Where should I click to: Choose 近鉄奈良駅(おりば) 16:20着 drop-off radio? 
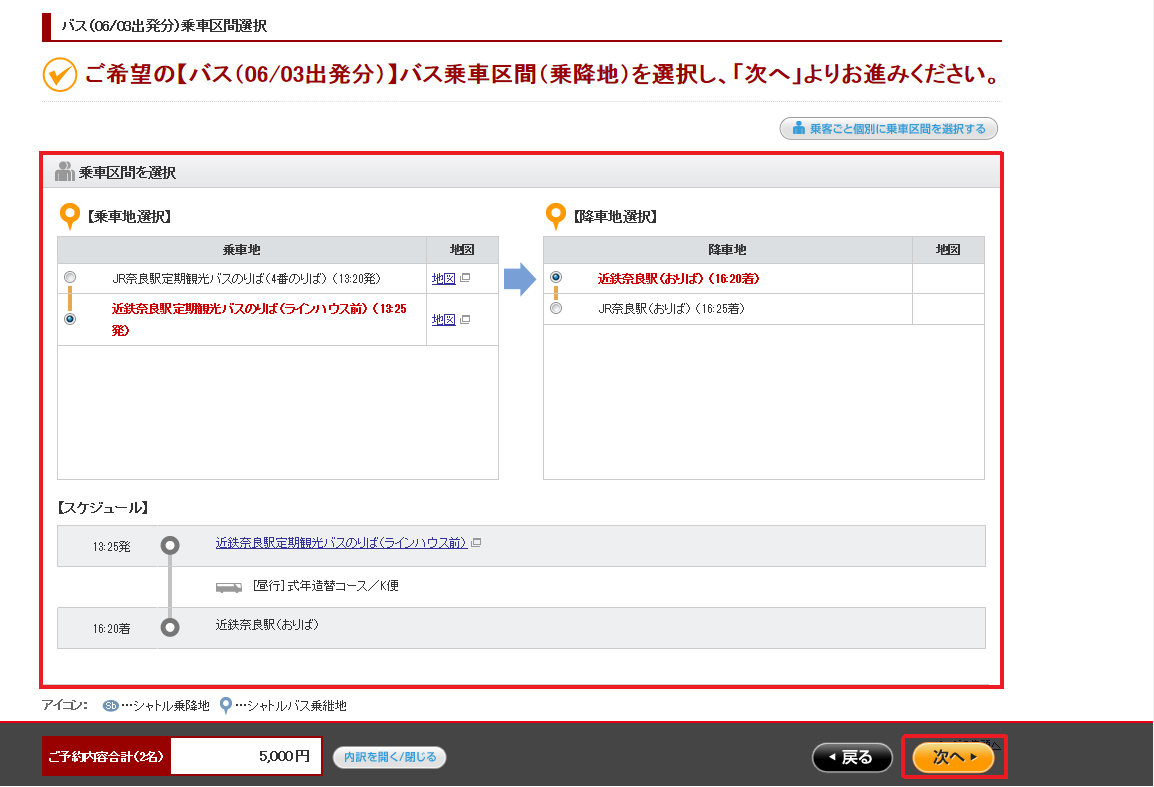click(556, 278)
